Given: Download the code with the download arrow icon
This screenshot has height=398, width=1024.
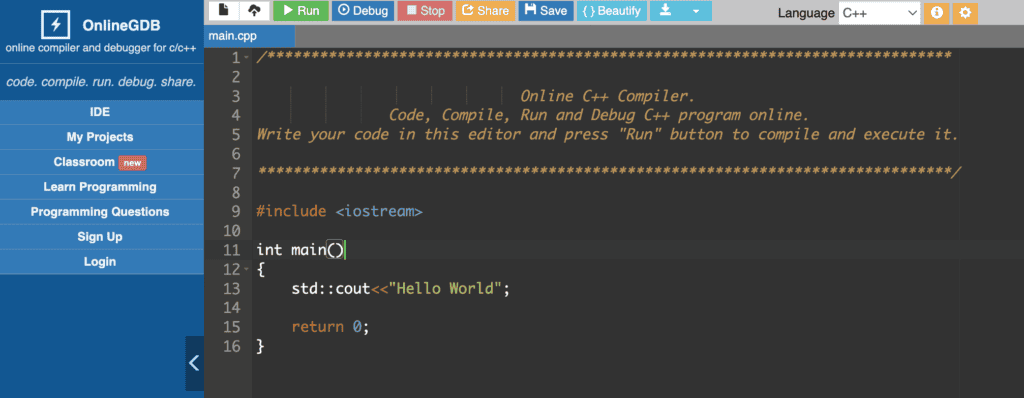Looking at the screenshot, I should [x=665, y=10].
